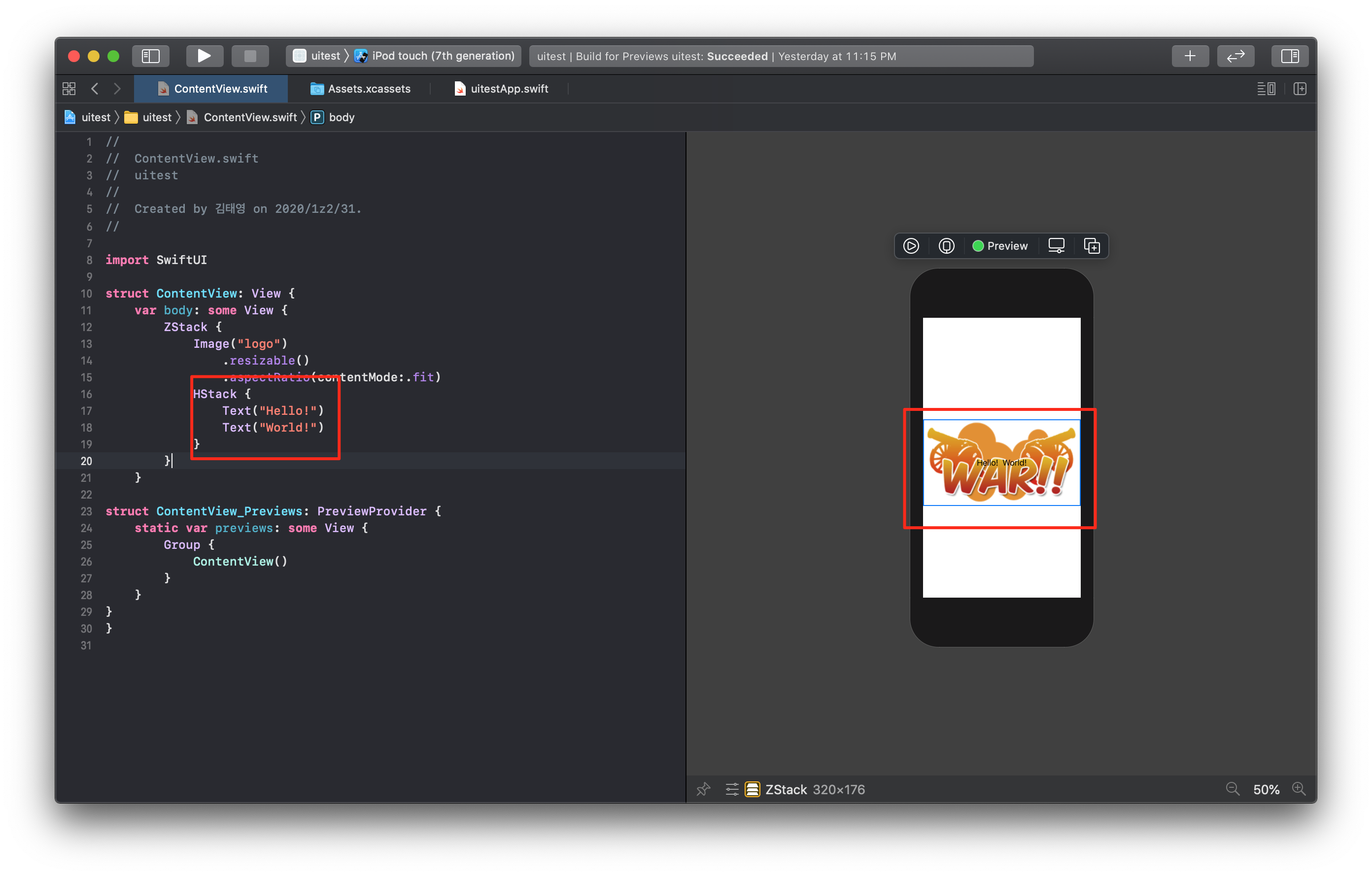Open the Library with plus button
Image resolution: width=1372 pixels, height=876 pixels.
point(1190,56)
